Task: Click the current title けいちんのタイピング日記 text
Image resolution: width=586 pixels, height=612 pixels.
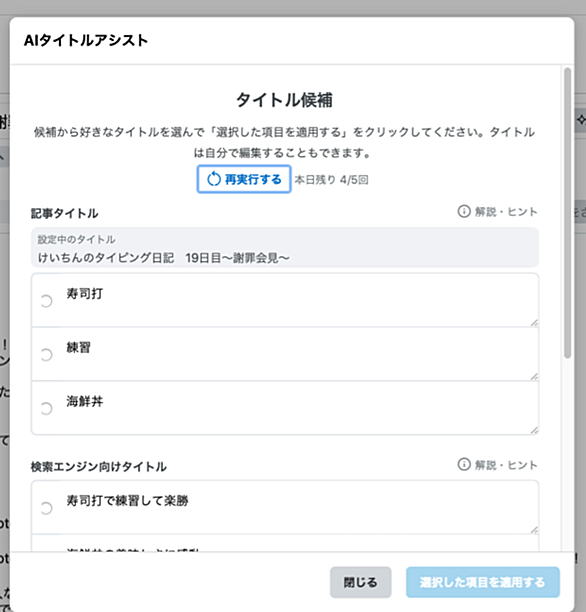Action: pos(164,258)
